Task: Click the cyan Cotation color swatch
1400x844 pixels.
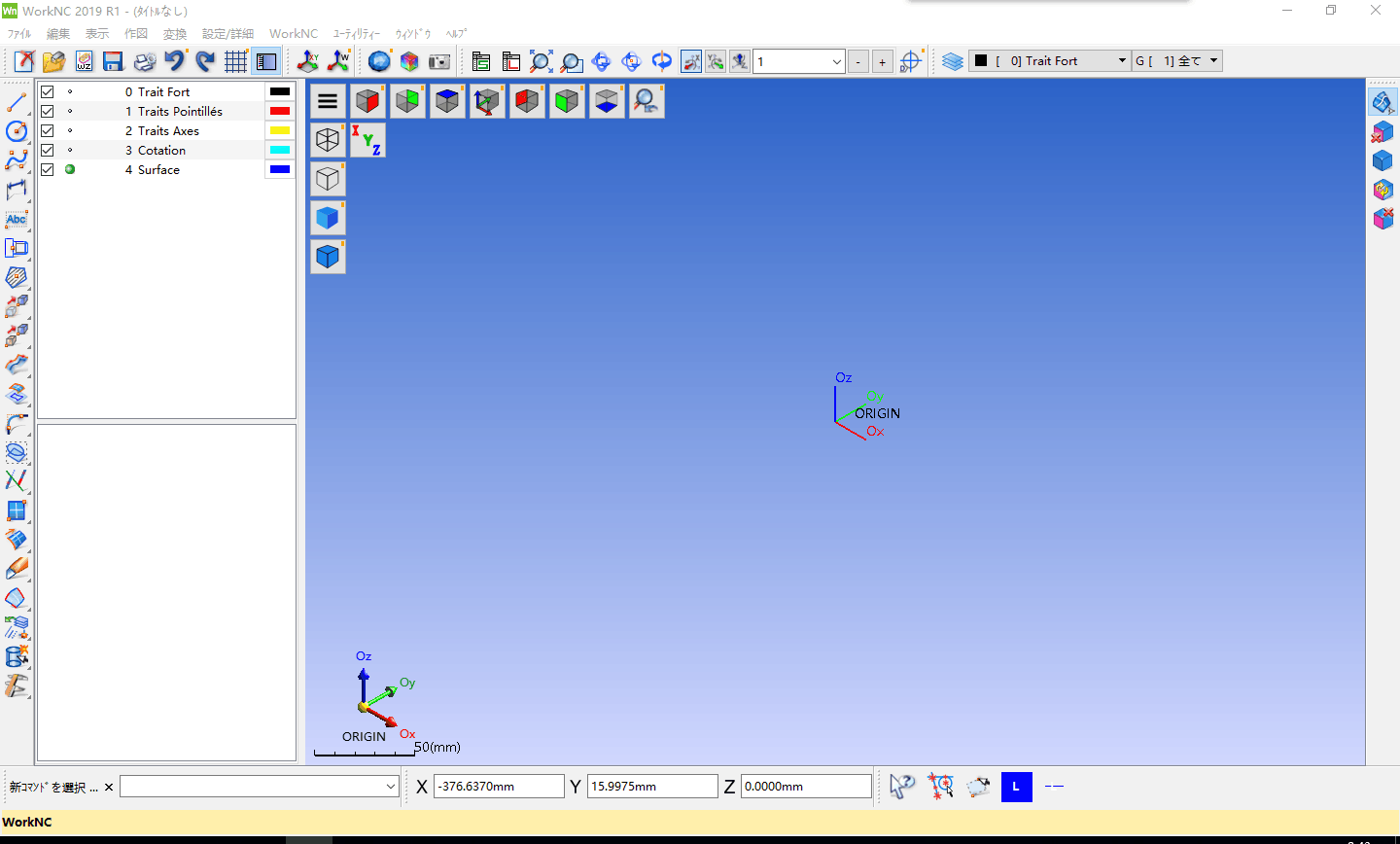Action: point(280,150)
